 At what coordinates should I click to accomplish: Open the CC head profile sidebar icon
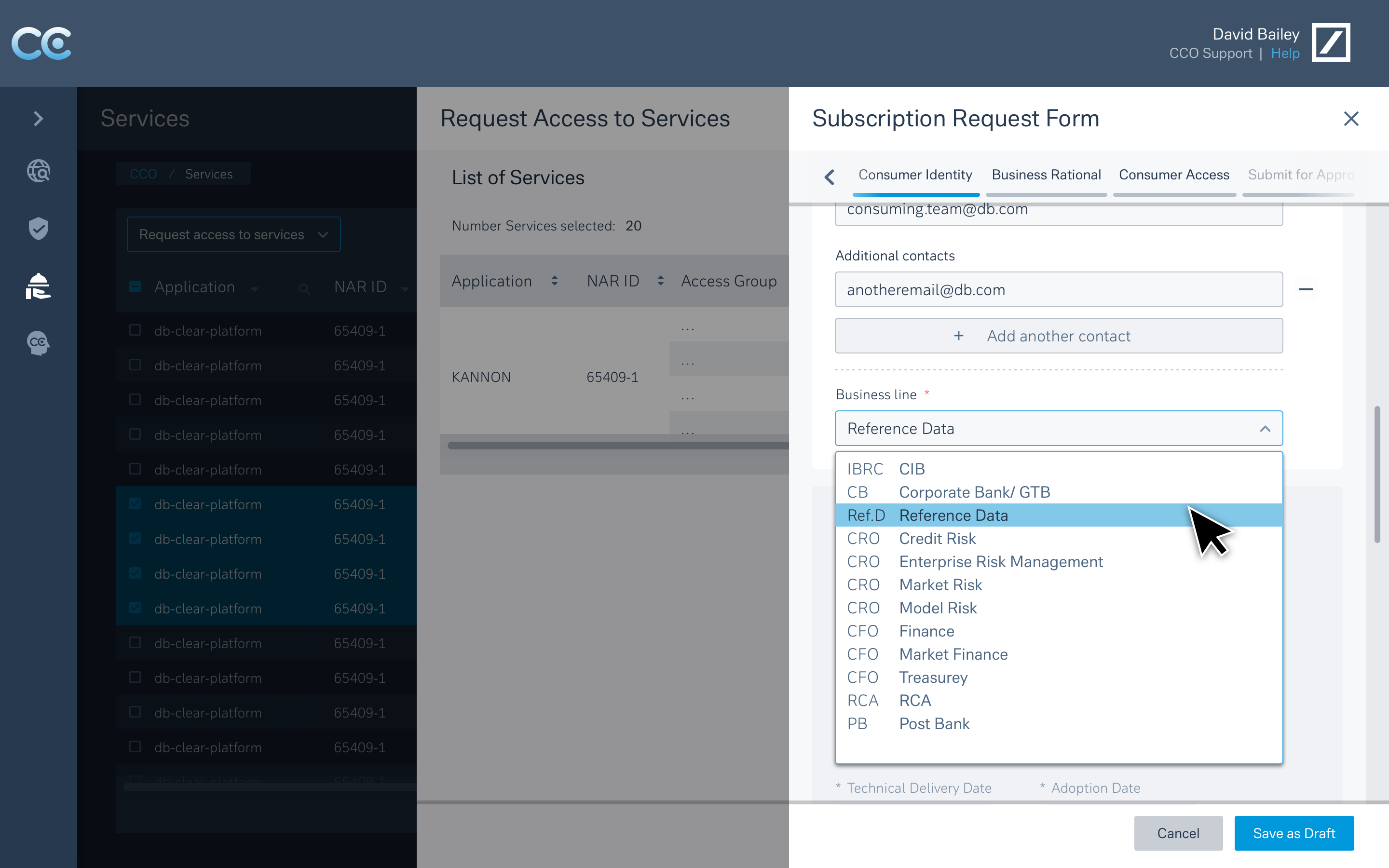[x=38, y=343]
